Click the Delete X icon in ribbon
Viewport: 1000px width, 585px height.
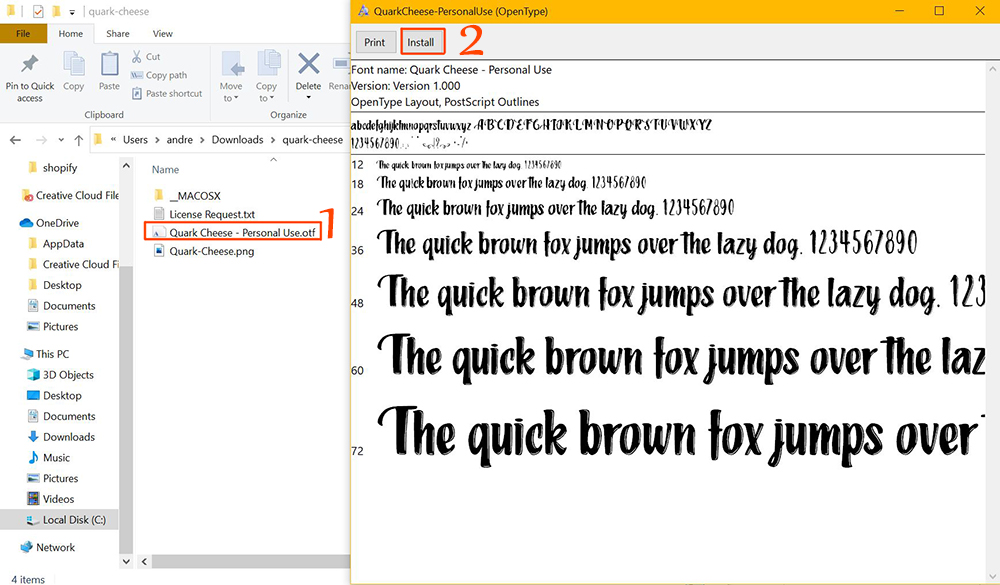pyautogui.click(x=309, y=65)
